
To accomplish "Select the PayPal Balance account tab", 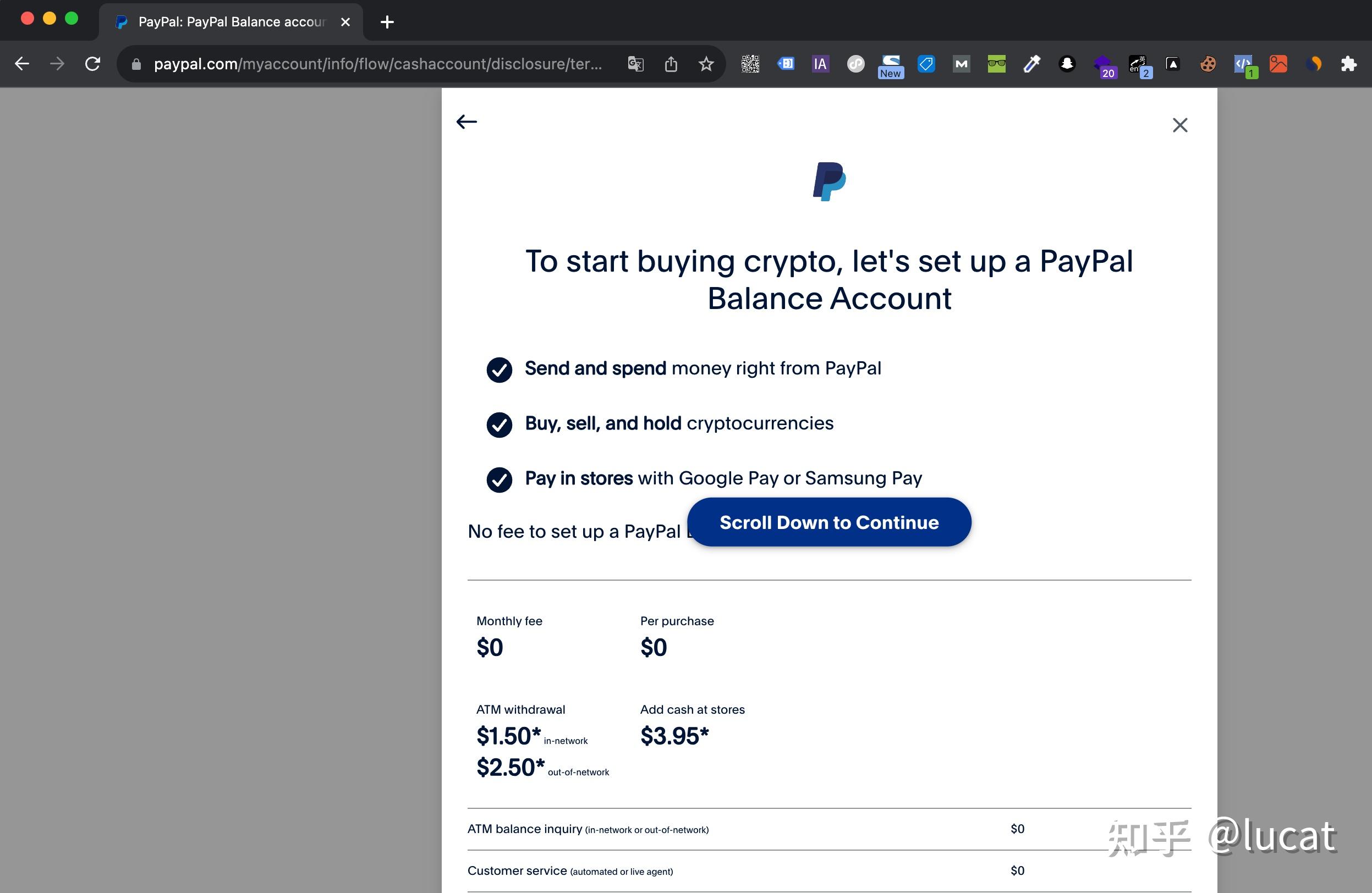I will (231, 22).
